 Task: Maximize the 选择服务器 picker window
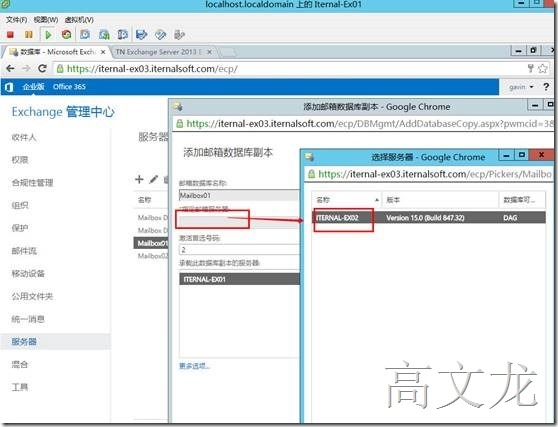(522, 155)
